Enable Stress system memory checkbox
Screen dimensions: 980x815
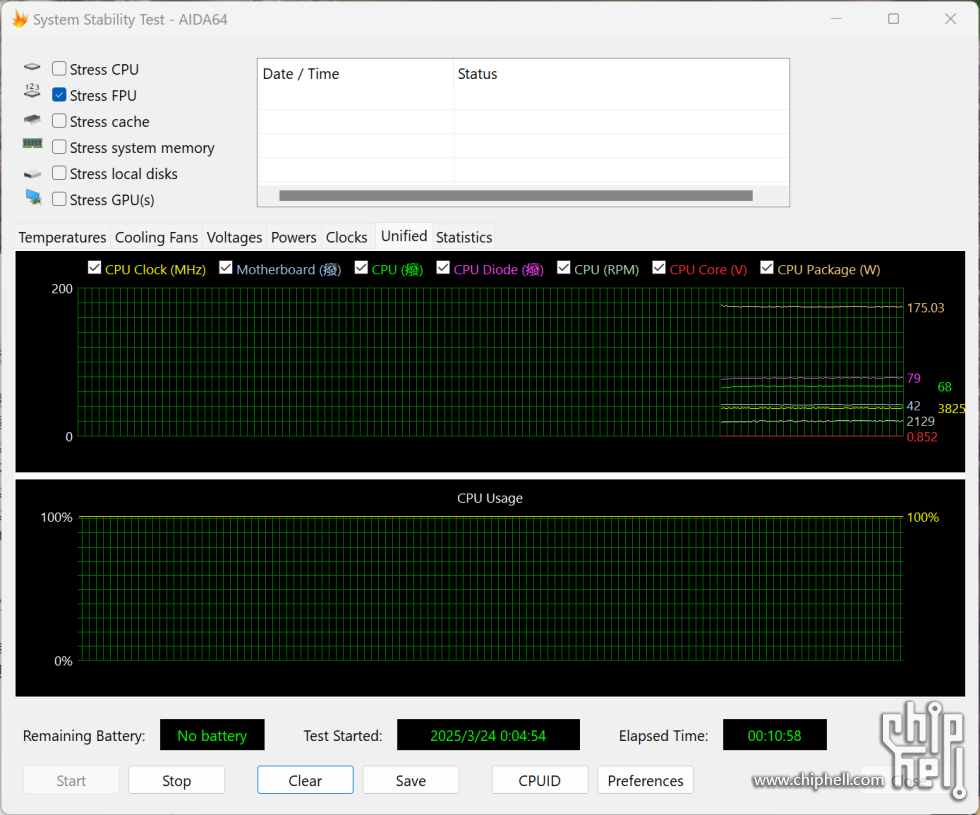[59, 147]
